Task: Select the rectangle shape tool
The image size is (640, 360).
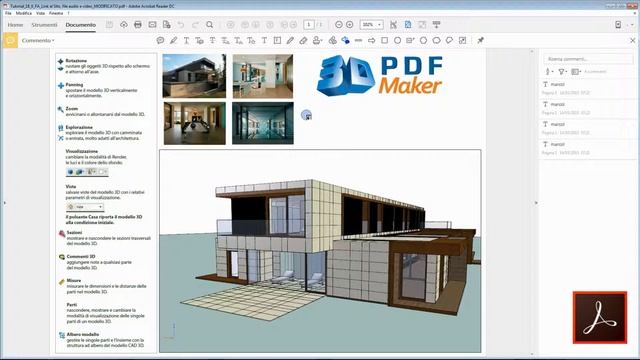Action: [384, 40]
